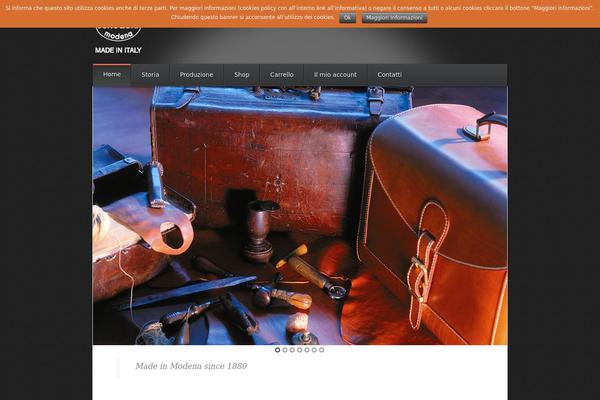Open the Contatti page

[390, 75]
